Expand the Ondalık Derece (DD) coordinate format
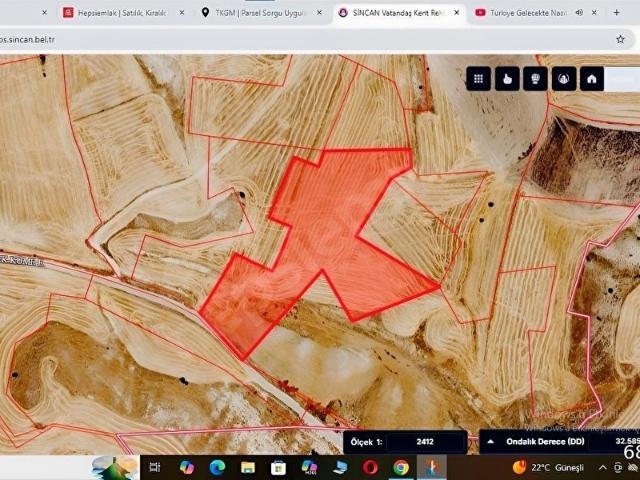 pos(491,442)
